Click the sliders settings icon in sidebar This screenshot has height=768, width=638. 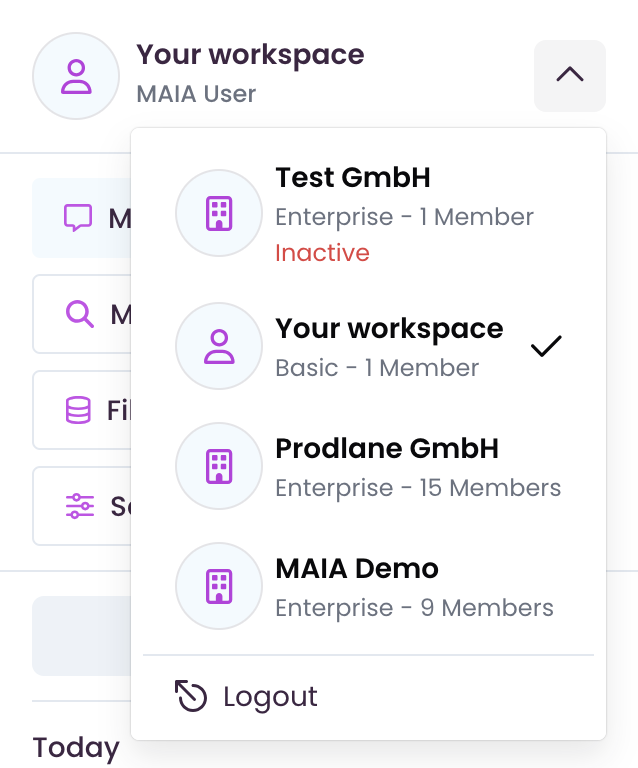[79, 506]
